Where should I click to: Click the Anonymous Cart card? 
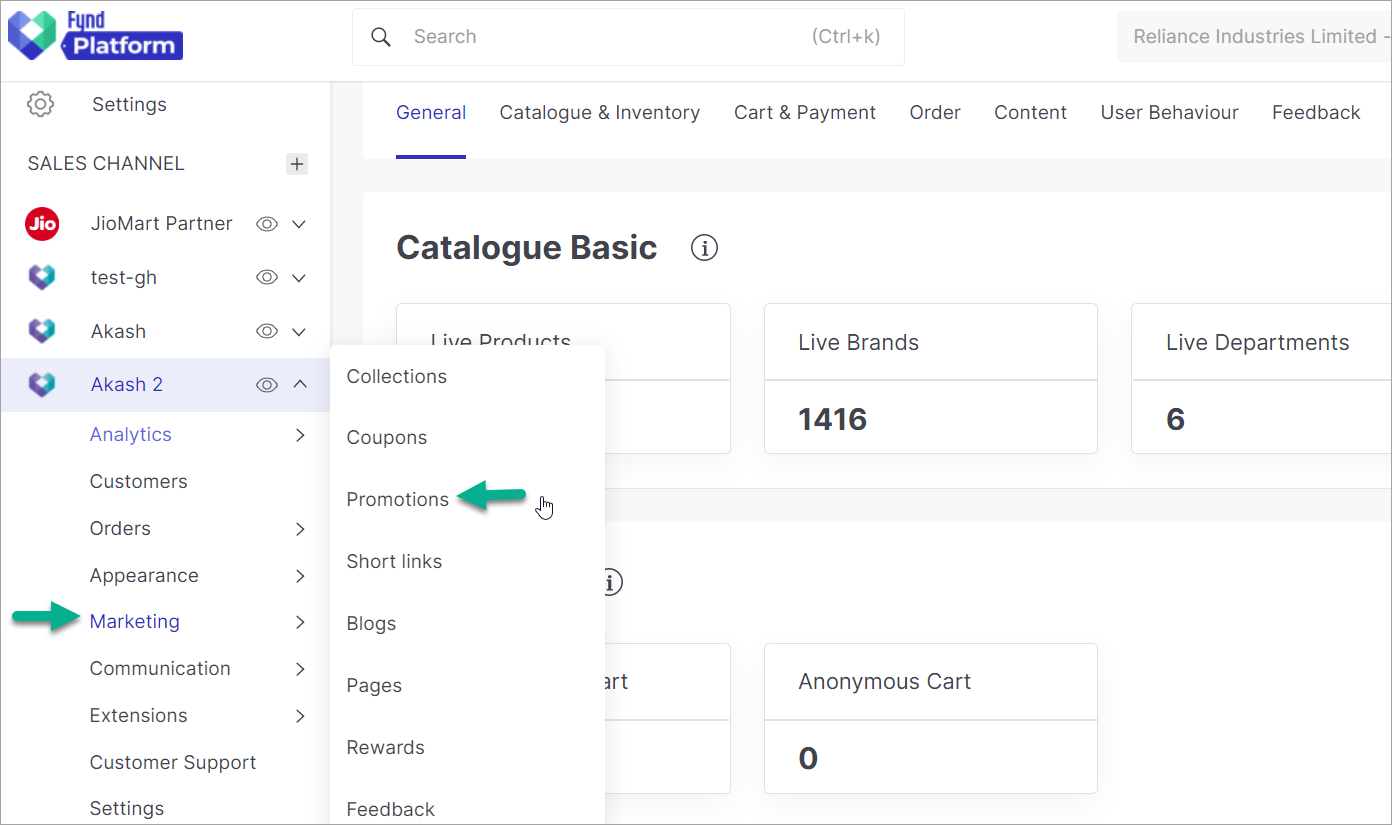(931, 718)
